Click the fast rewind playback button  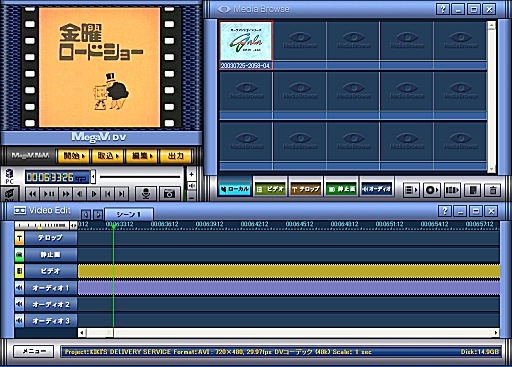(33, 194)
